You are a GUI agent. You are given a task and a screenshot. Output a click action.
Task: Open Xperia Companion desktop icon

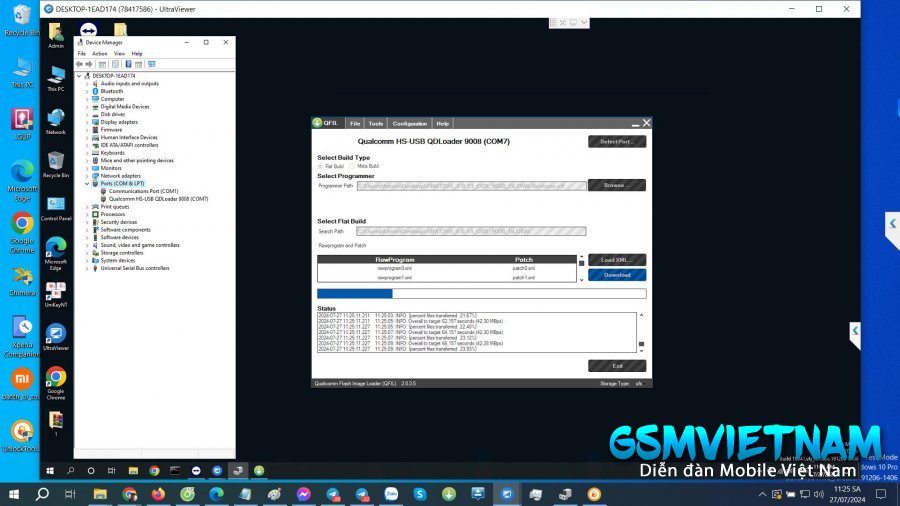(x=22, y=337)
